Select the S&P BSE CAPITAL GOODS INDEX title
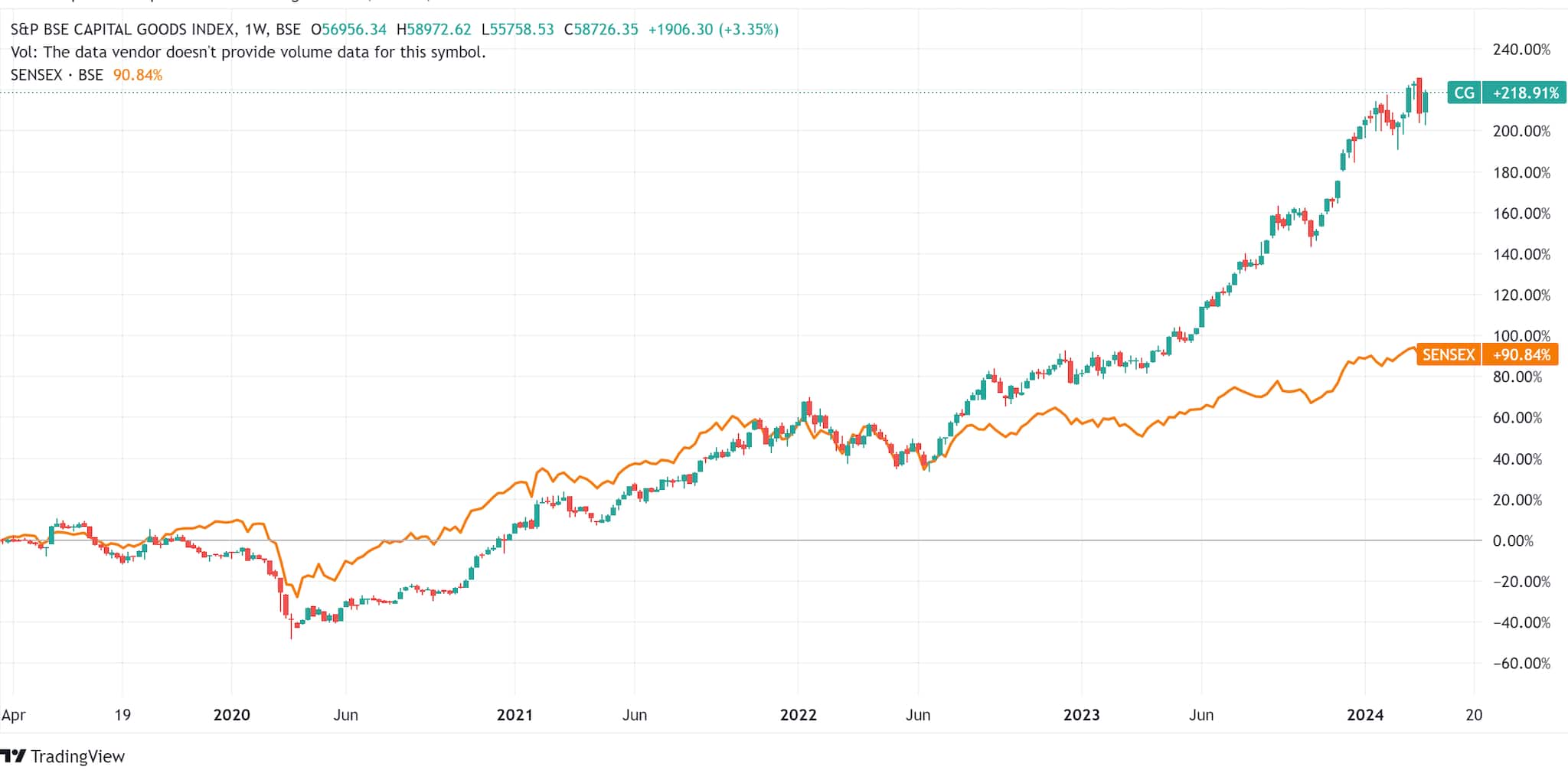The image size is (1568, 780). (122, 30)
